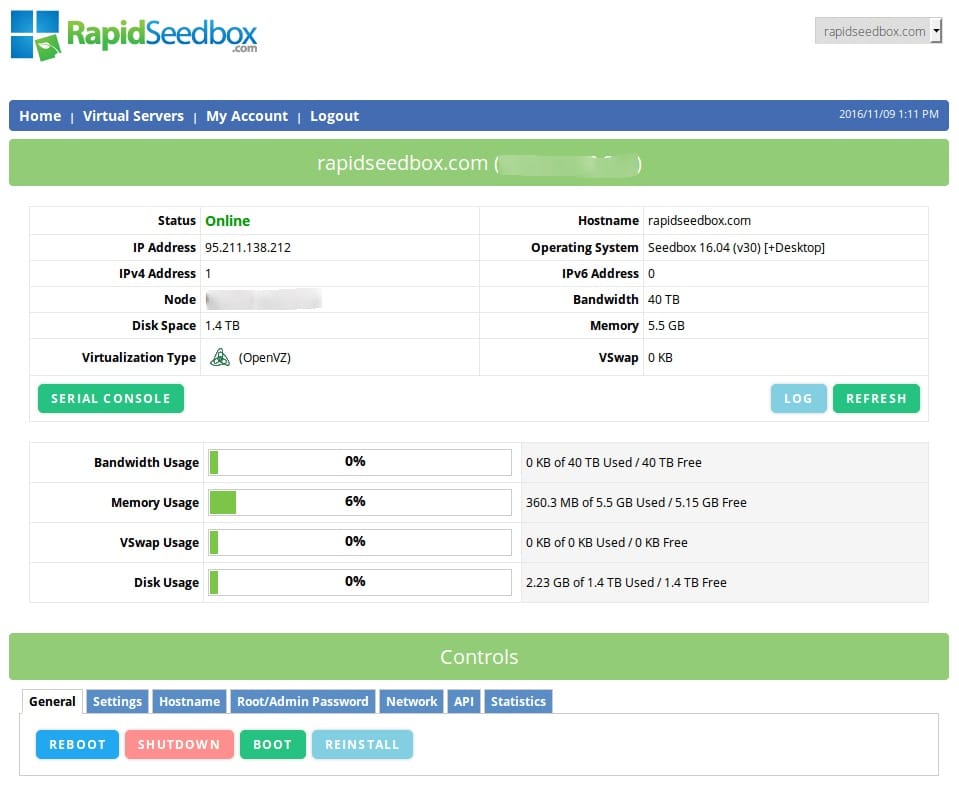The width and height of the screenshot is (959, 789).
Task: Click the Disk Space value 1.4 TB
Action: pyautogui.click(x=222, y=325)
